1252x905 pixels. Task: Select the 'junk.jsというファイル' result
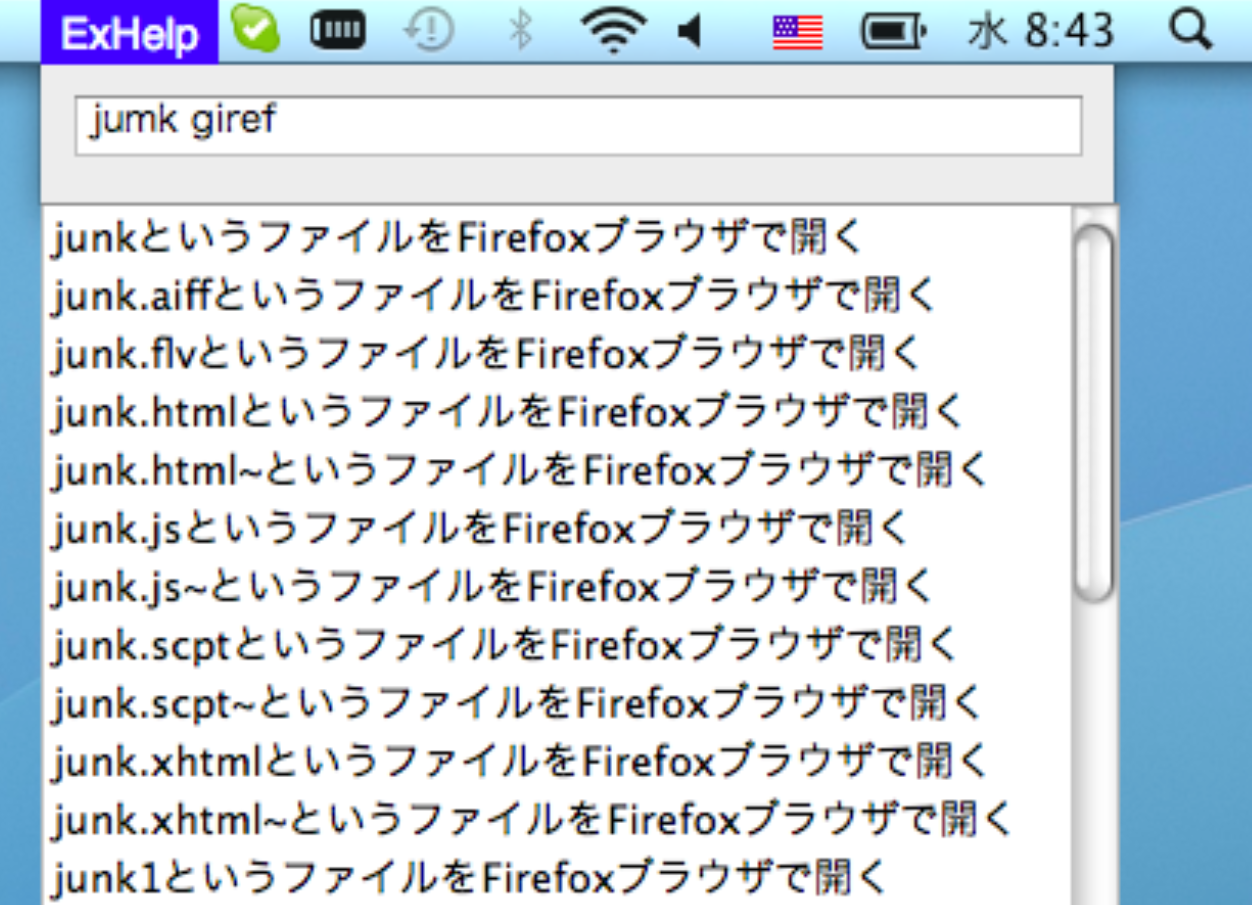(557, 528)
